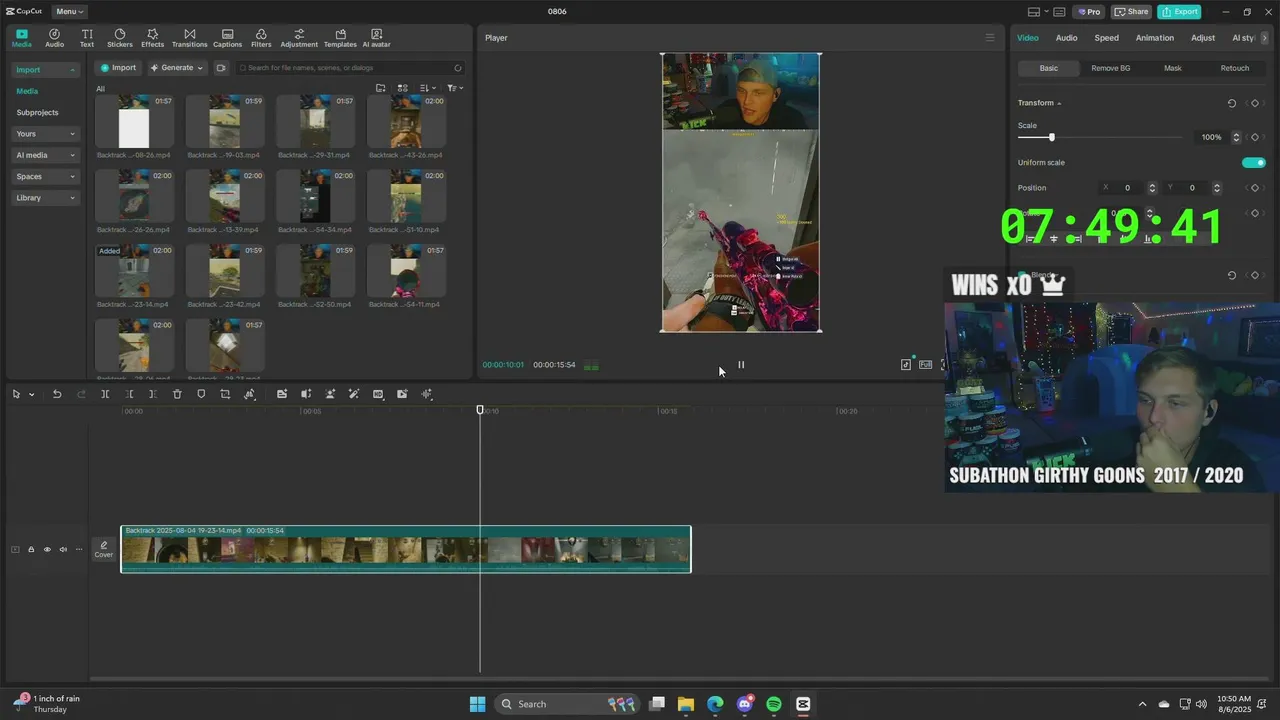Image resolution: width=1280 pixels, height=720 pixels.
Task: Open the top Text tool panel
Action: [87, 38]
